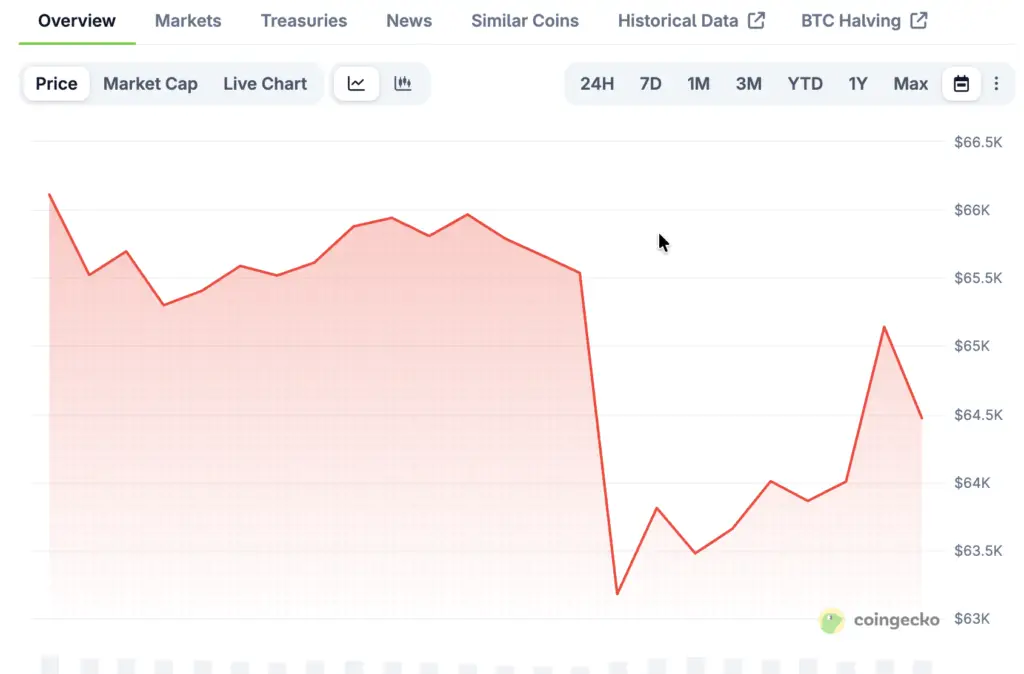Select the Price chart toggle
Screen dimensions: 1024x674
[x=56, y=84]
